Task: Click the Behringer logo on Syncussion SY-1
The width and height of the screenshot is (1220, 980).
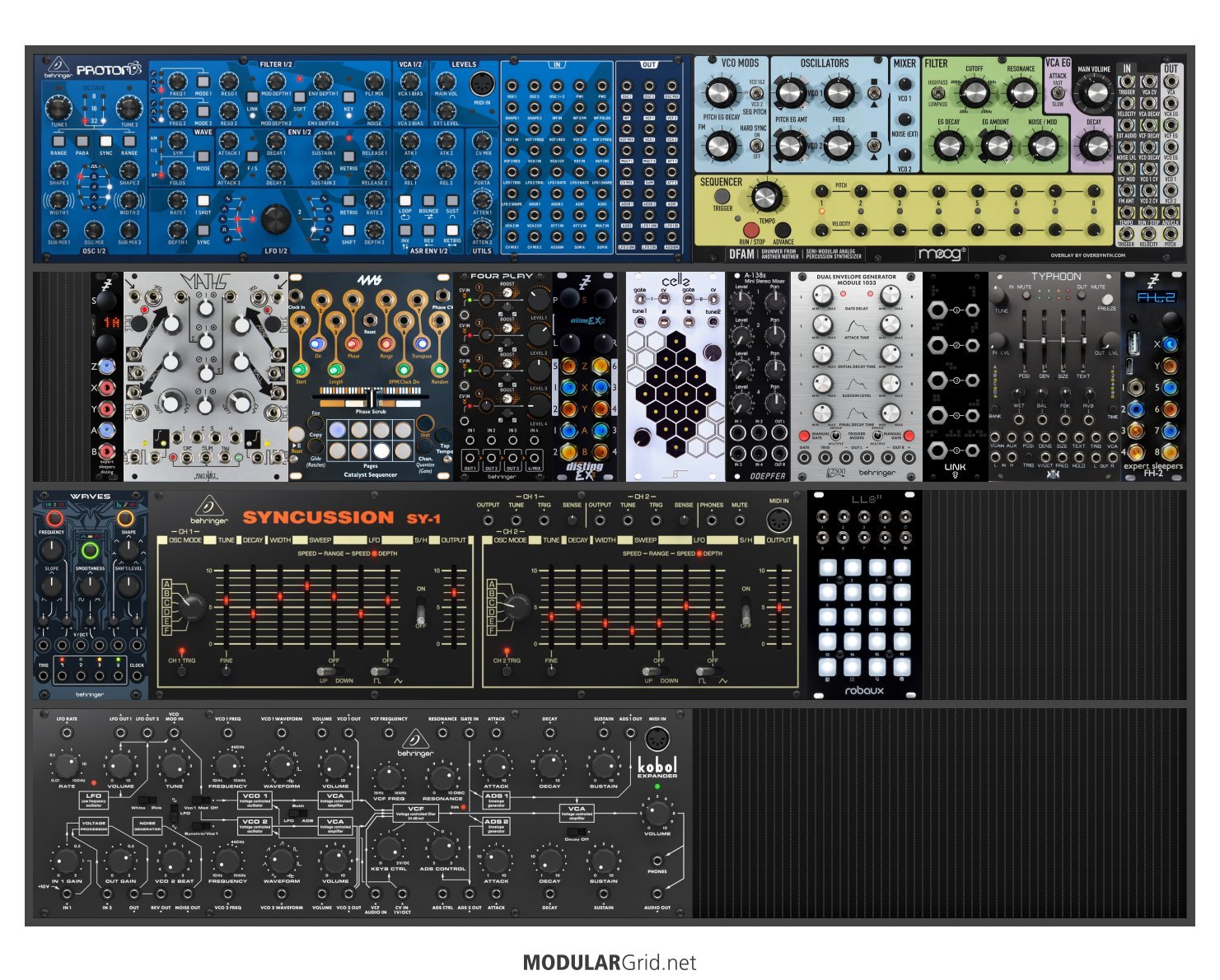Action: click(x=211, y=511)
